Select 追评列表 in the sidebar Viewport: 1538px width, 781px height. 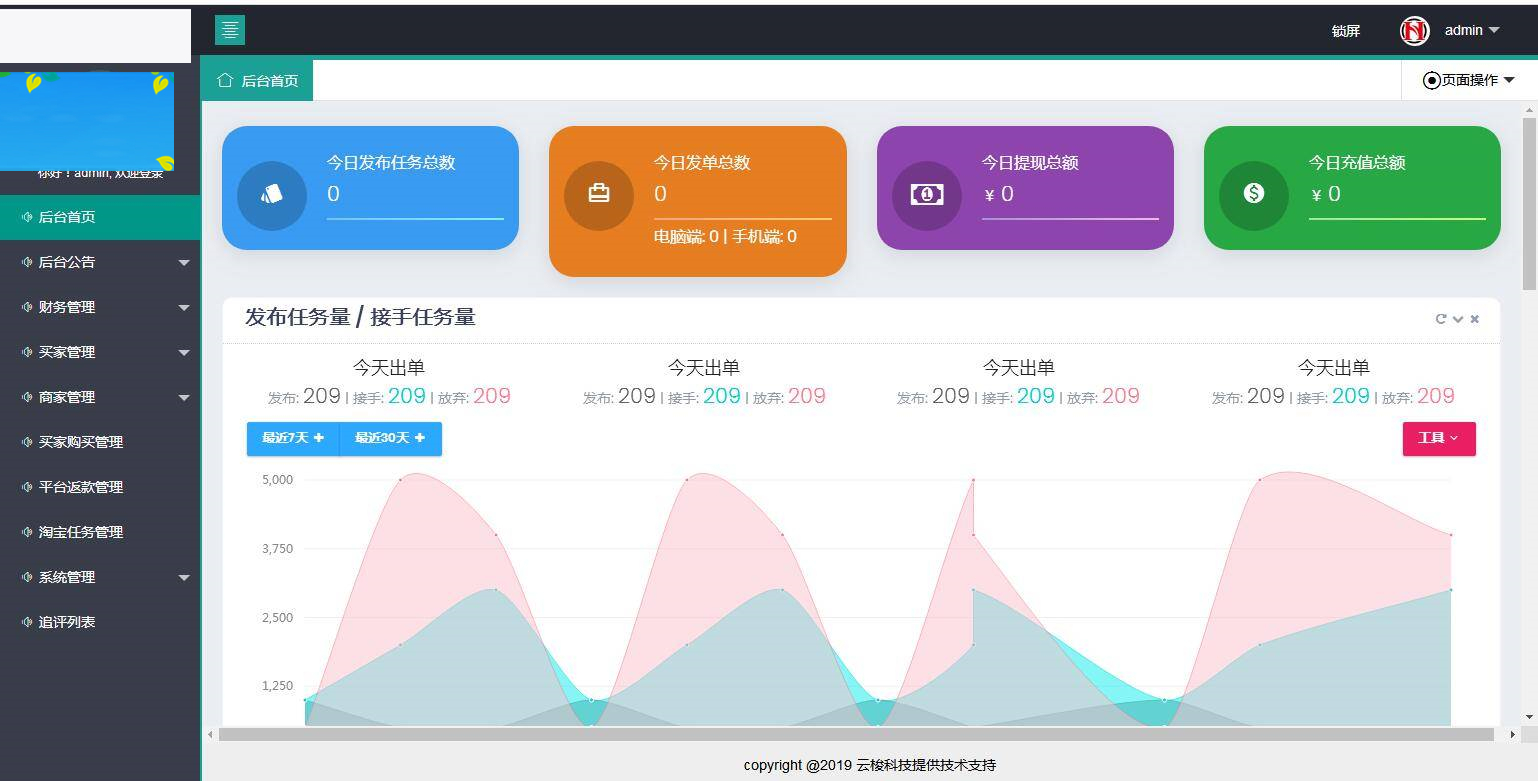[100, 621]
